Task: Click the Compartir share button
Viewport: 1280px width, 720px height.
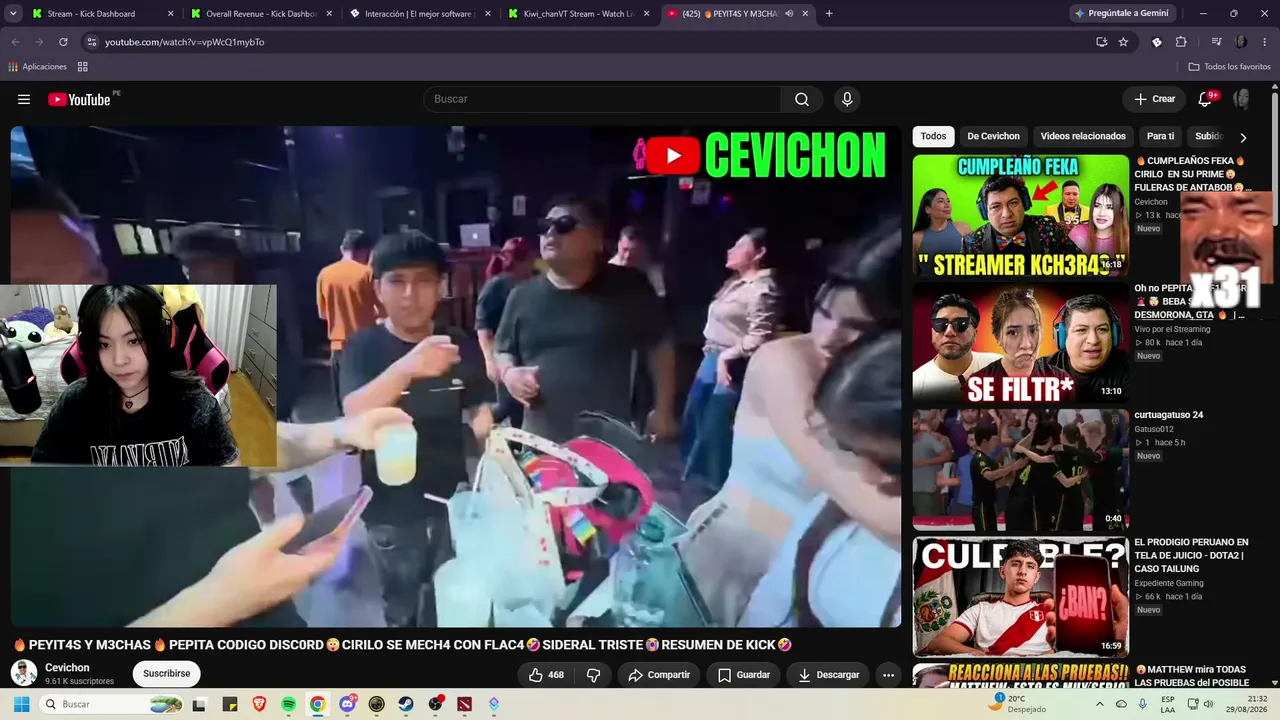Action: coord(659,675)
